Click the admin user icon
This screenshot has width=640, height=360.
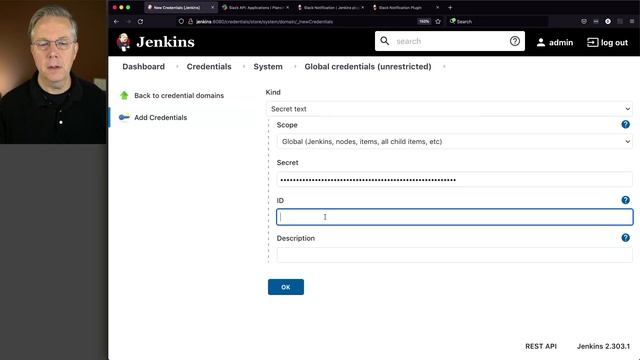540,42
